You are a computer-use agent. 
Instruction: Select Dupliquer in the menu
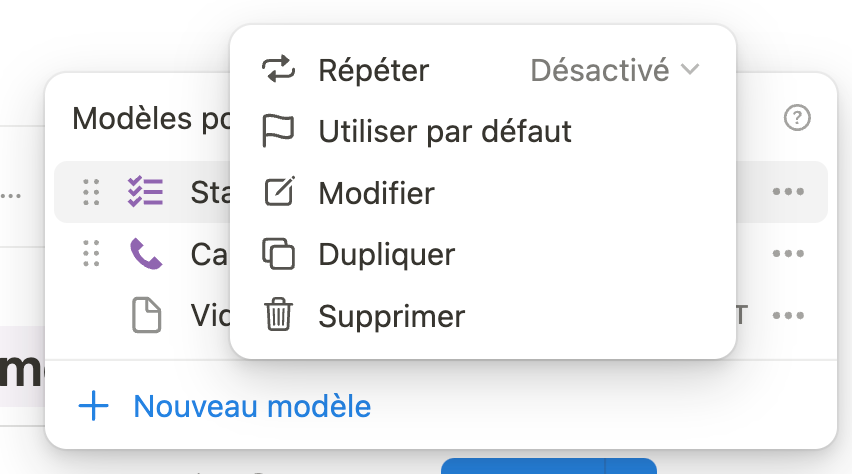tap(386, 254)
